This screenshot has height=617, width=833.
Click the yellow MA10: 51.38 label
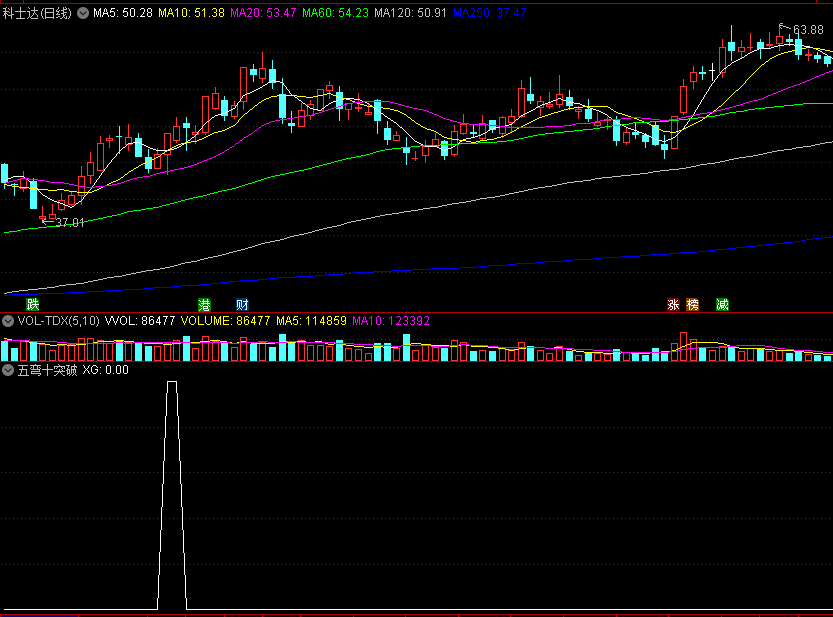click(x=191, y=13)
